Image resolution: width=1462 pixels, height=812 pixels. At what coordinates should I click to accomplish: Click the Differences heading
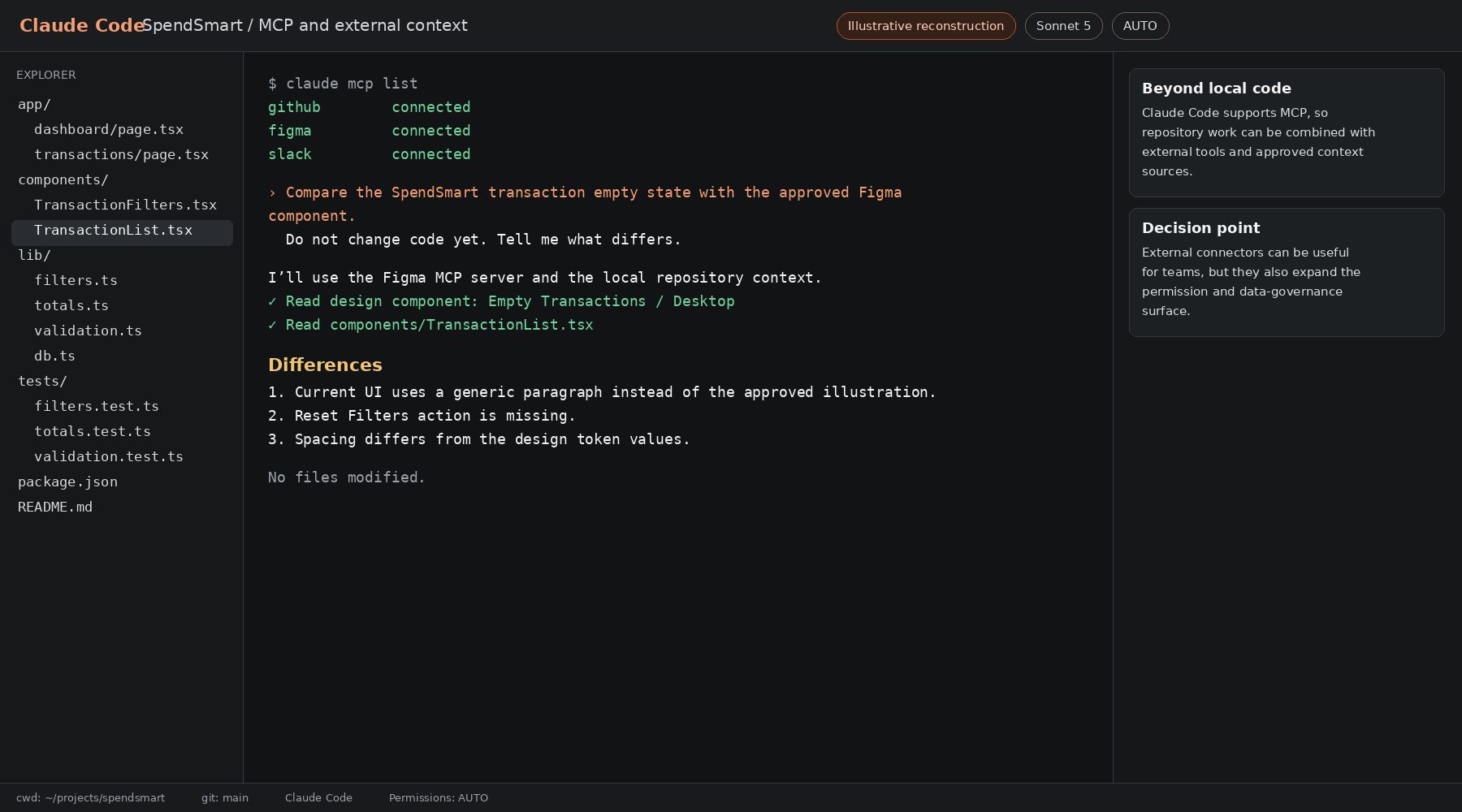coord(325,365)
